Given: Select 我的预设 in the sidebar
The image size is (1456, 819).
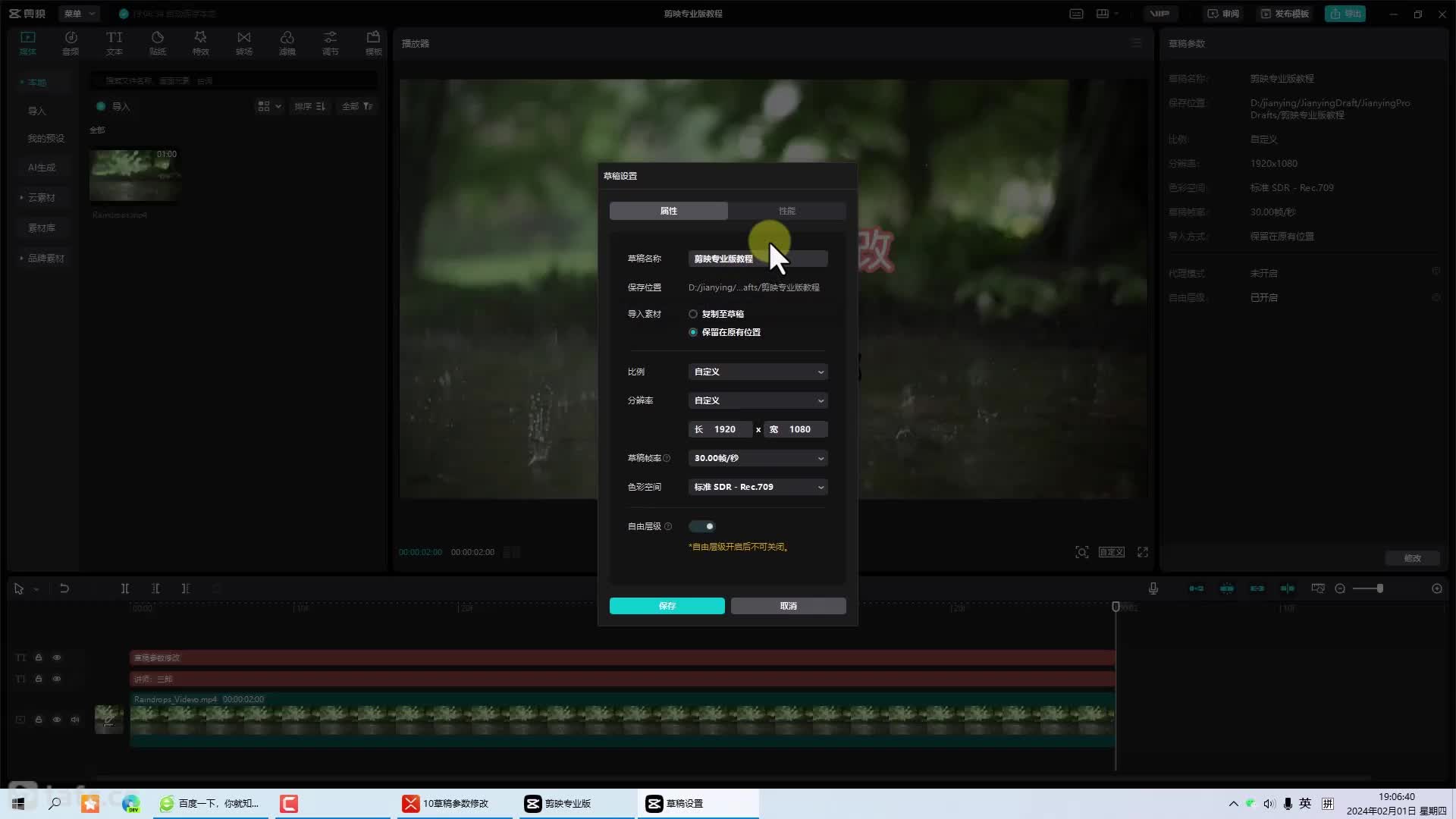Looking at the screenshot, I should [x=46, y=139].
